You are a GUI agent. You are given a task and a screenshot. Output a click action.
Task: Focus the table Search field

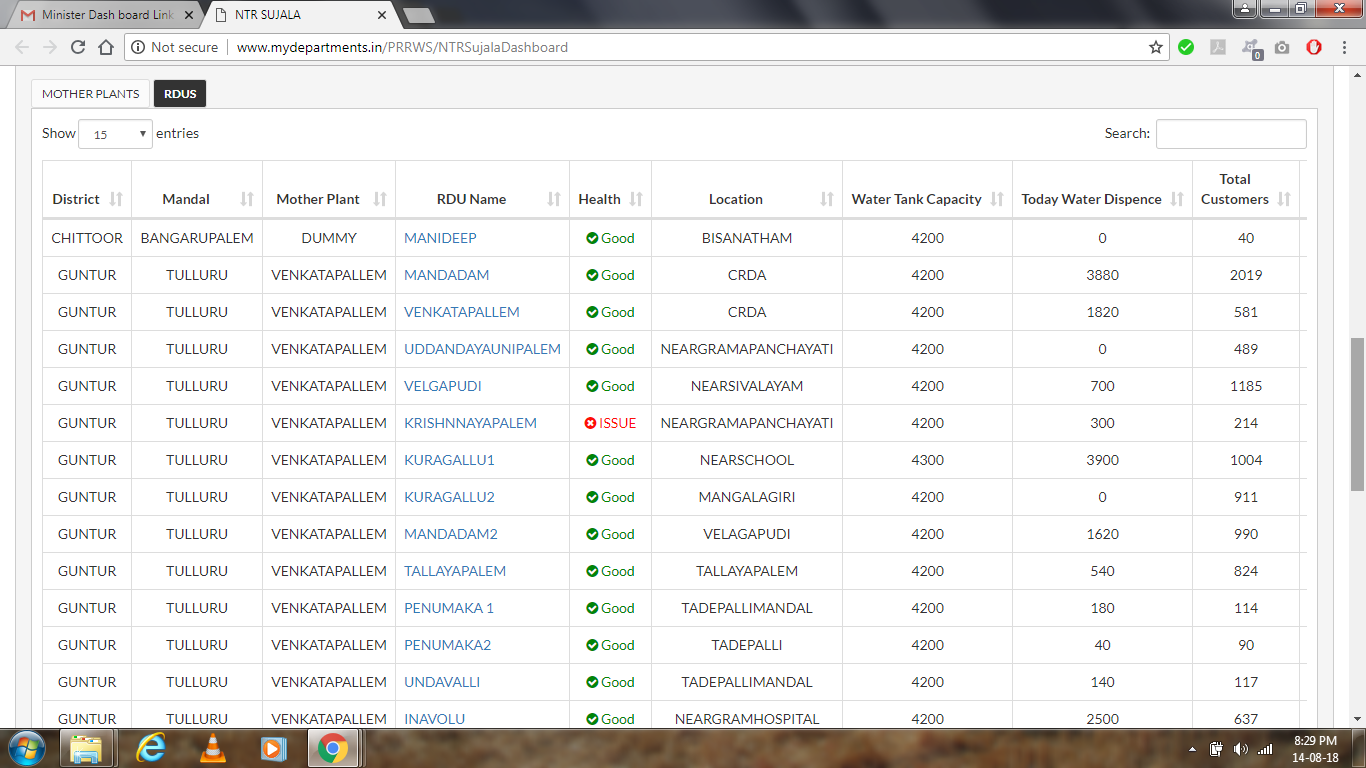1231,134
